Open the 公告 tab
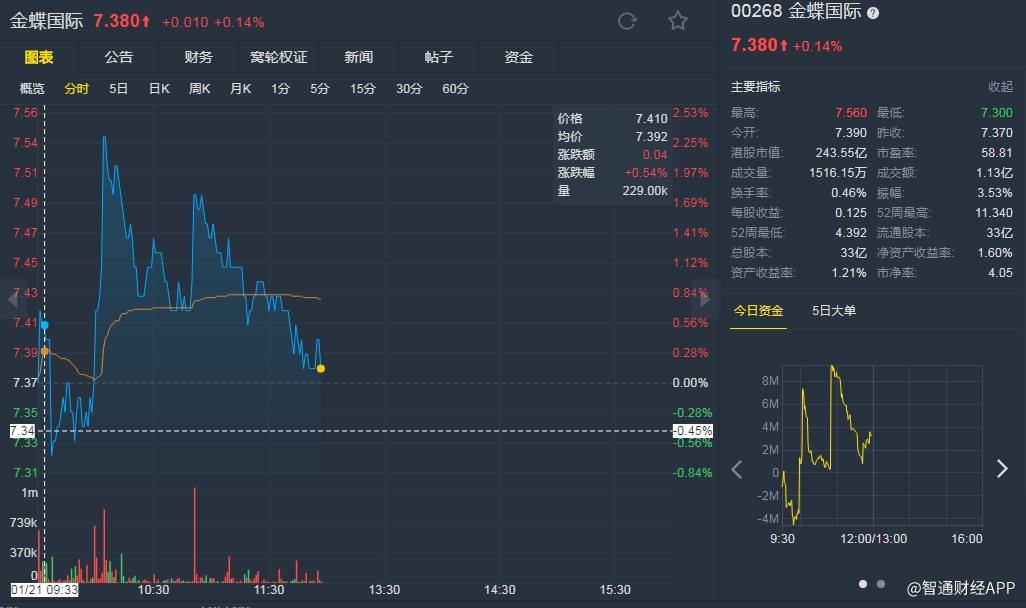The width and height of the screenshot is (1026, 608). click(x=118, y=57)
